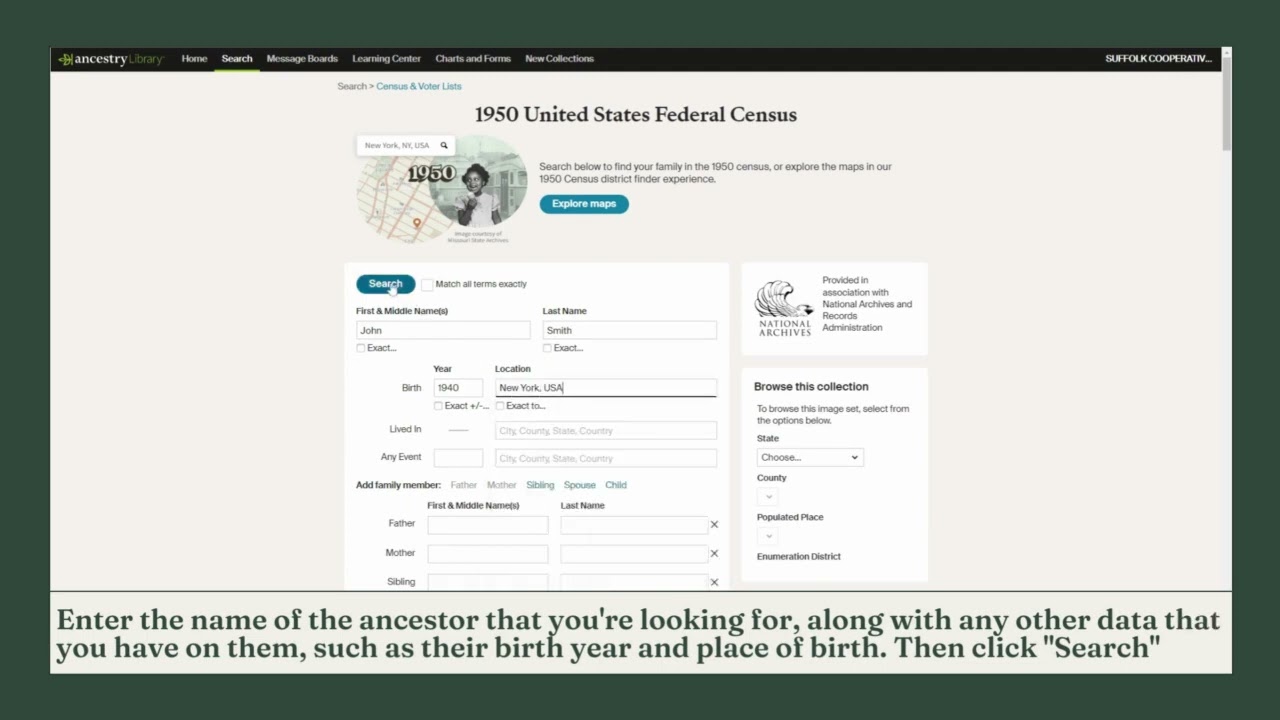Add a Child family member
The width and height of the screenshot is (1280, 720).
[x=616, y=485]
